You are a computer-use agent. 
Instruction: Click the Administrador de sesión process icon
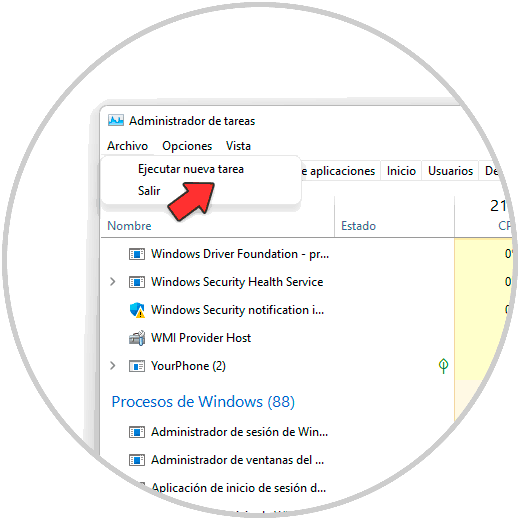click(x=137, y=432)
